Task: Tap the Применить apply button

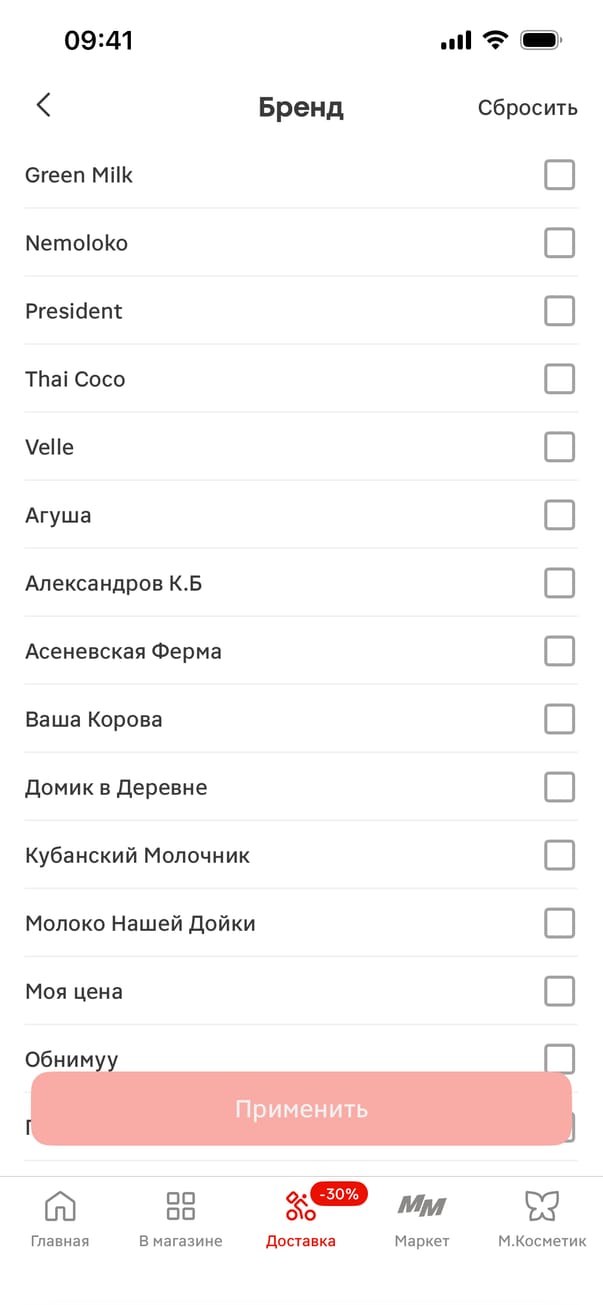Action: point(301,1109)
